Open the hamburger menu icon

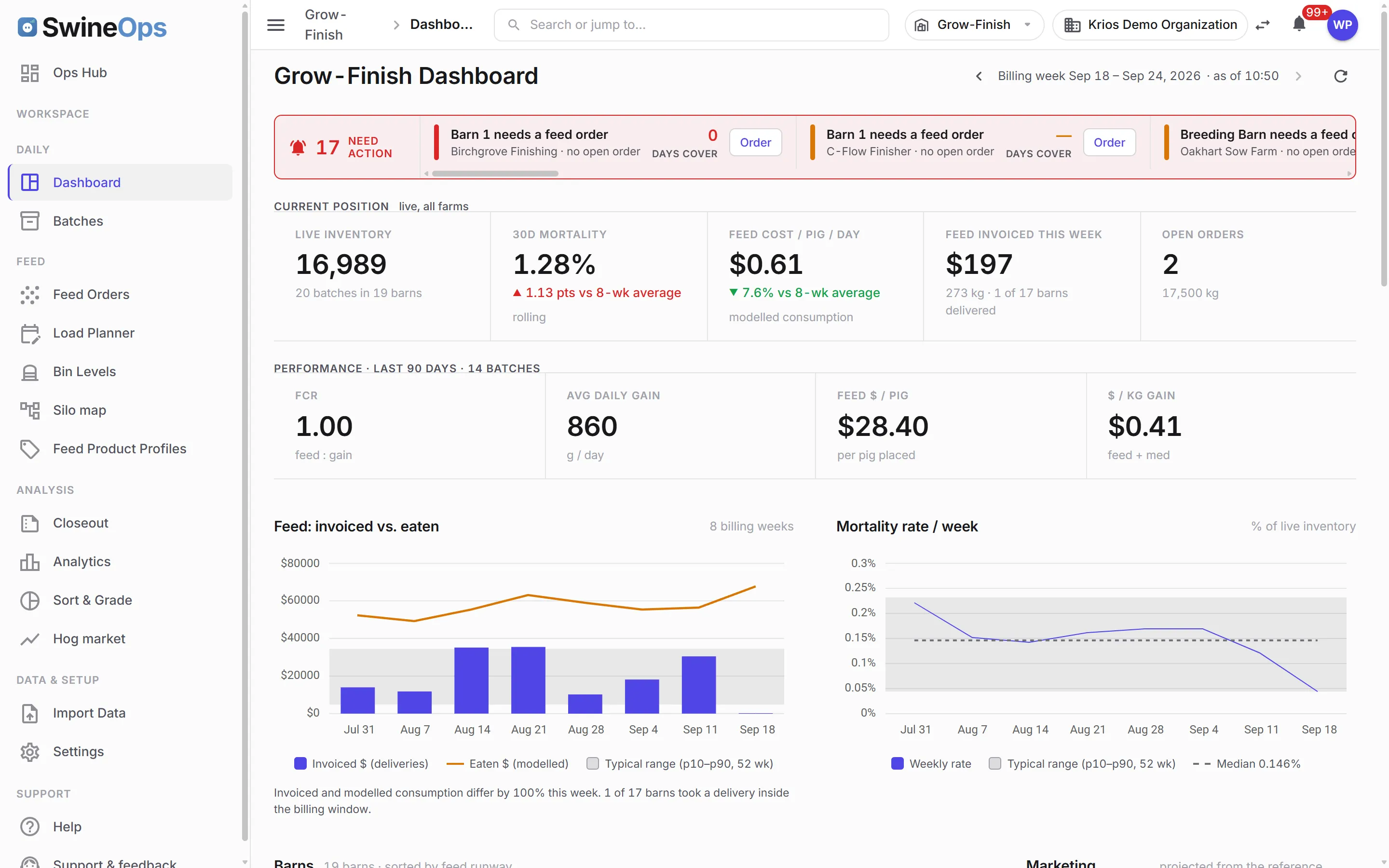pos(275,25)
